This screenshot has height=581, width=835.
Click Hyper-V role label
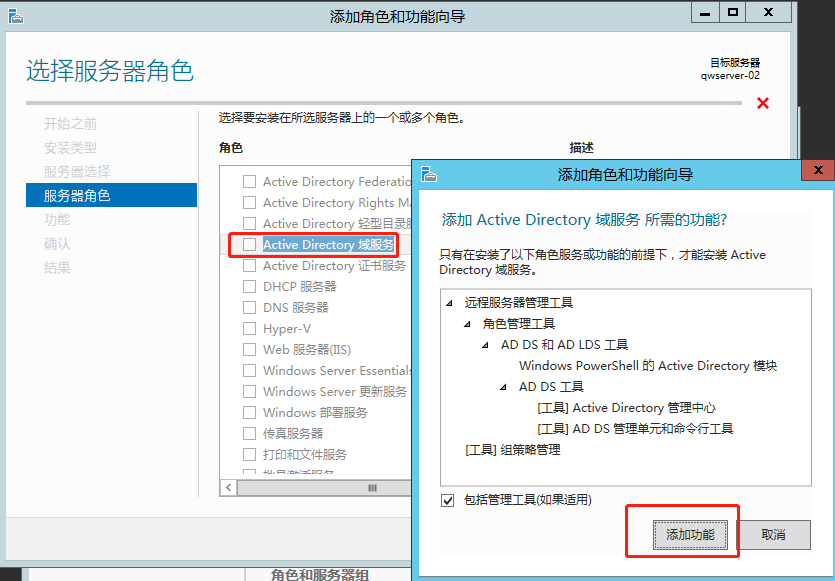pyautogui.click(x=286, y=329)
